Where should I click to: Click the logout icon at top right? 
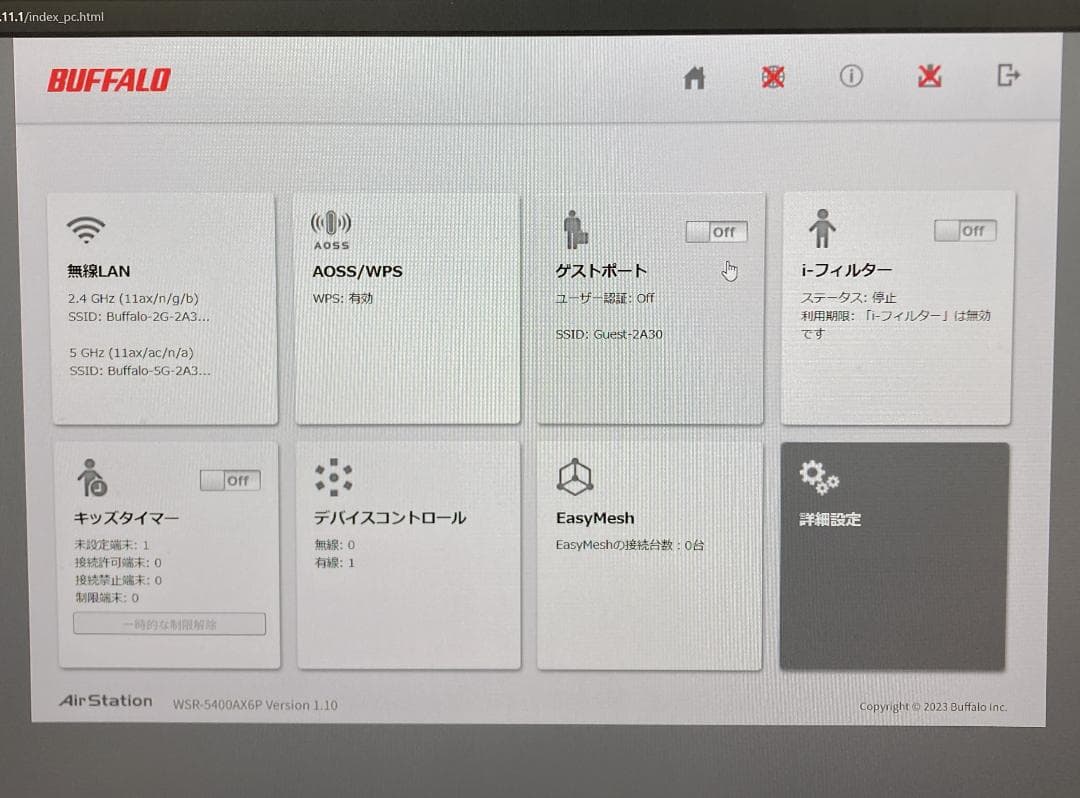(1008, 75)
